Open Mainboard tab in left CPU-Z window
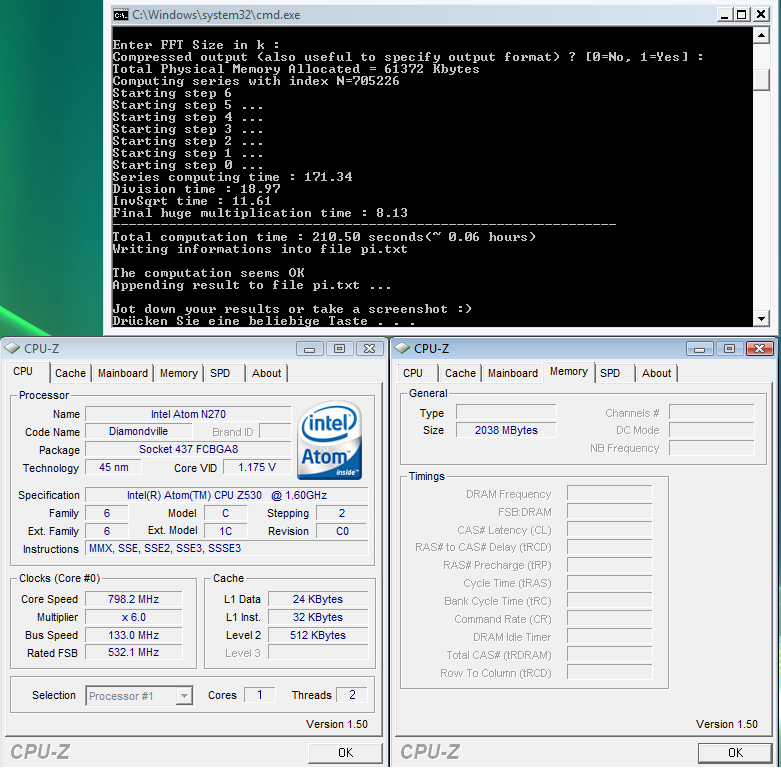 click(x=123, y=373)
